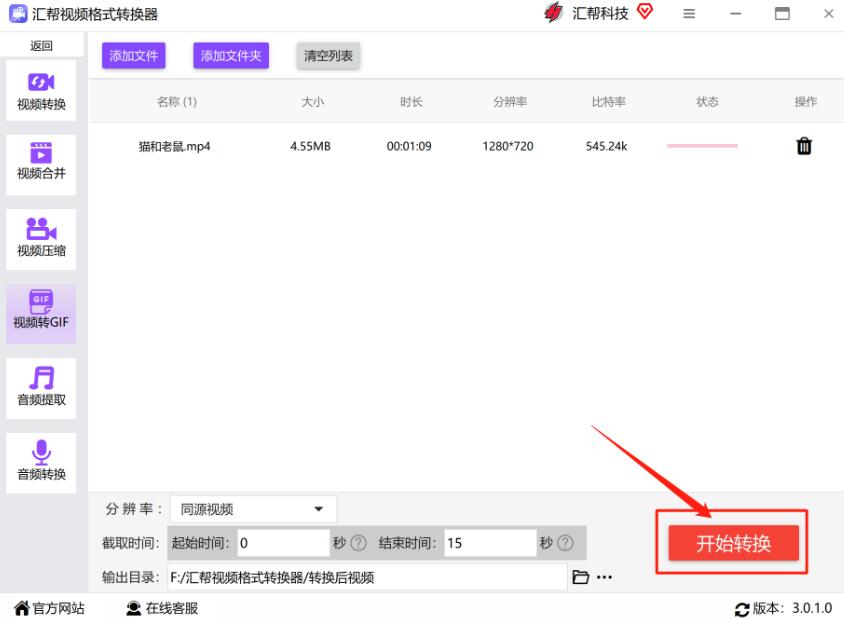
Task: Select the 视频合并 video merge tool
Action: pos(42,162)
